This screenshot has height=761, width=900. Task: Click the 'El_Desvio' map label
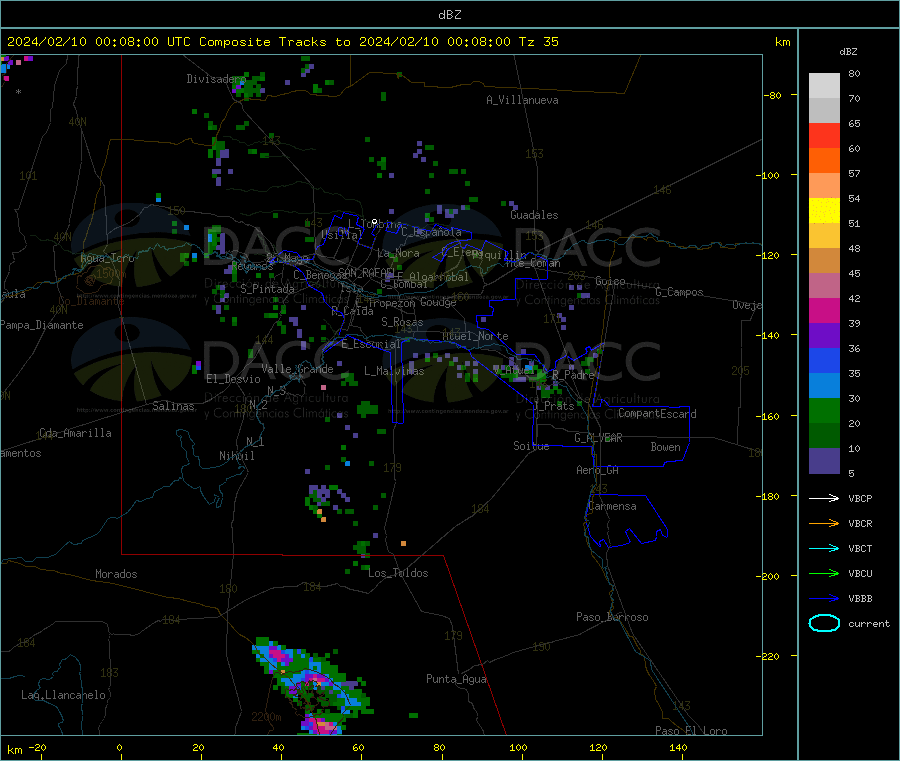pos(233,379)
